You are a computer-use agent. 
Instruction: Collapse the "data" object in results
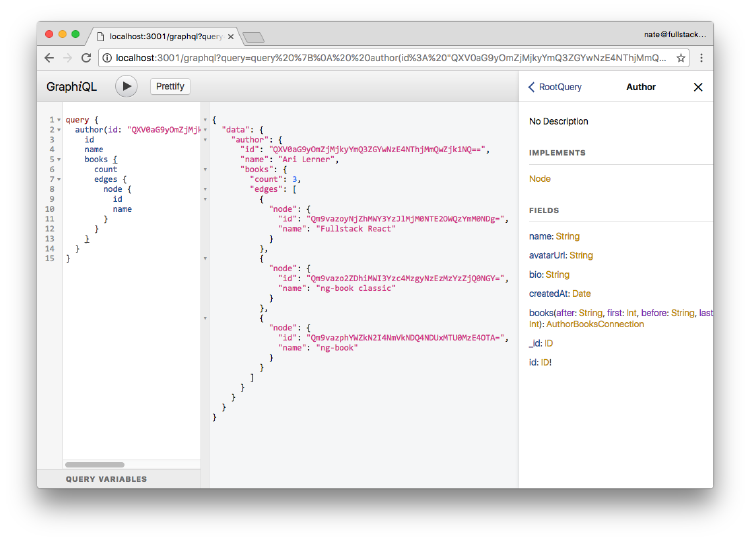(205, 130)
